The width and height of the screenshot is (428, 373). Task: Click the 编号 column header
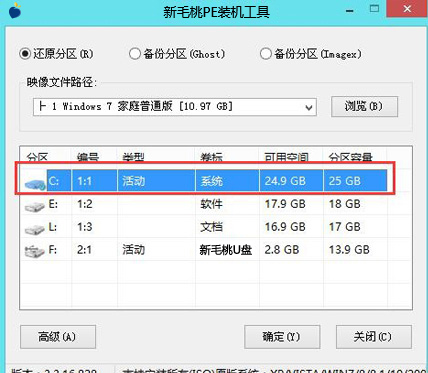[x=88, y=157]
